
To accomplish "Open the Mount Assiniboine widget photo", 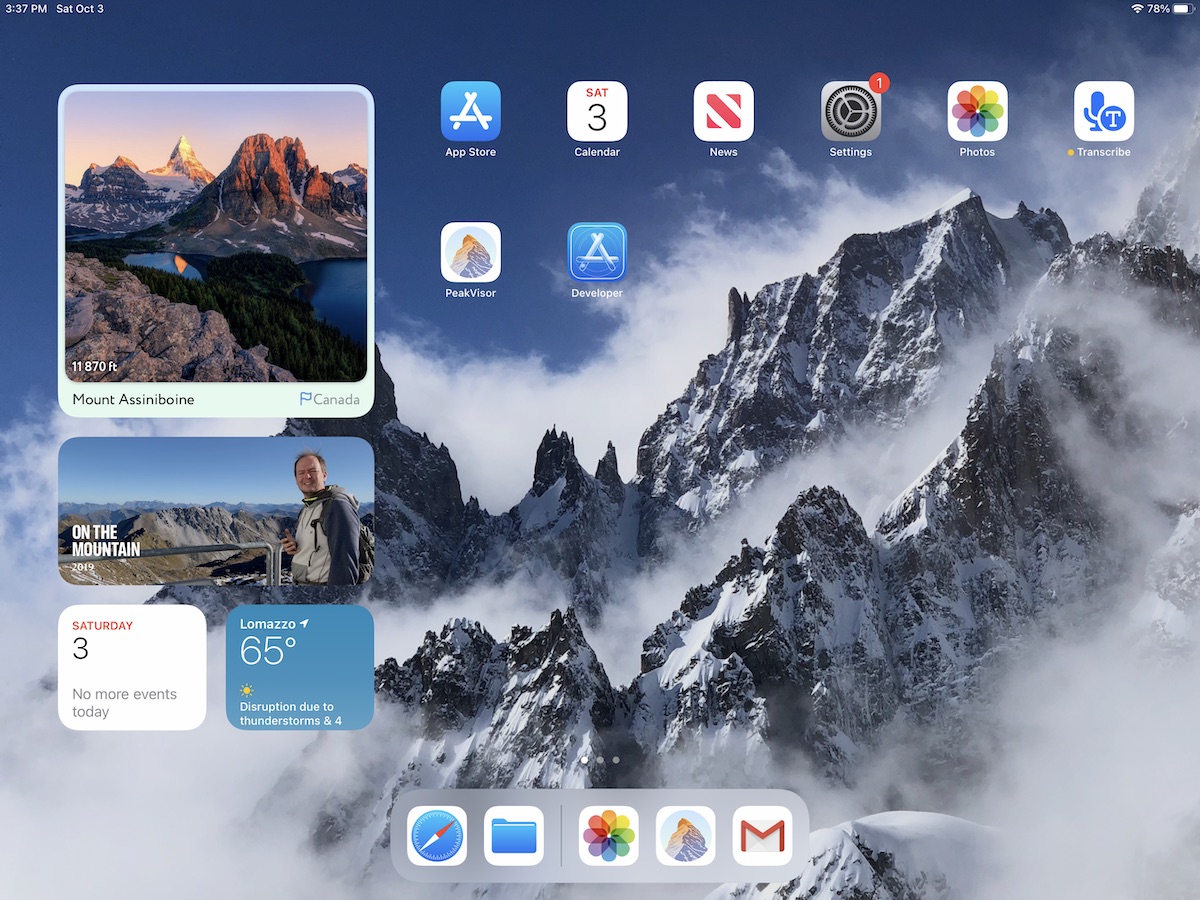I will [x=216, y=236].
